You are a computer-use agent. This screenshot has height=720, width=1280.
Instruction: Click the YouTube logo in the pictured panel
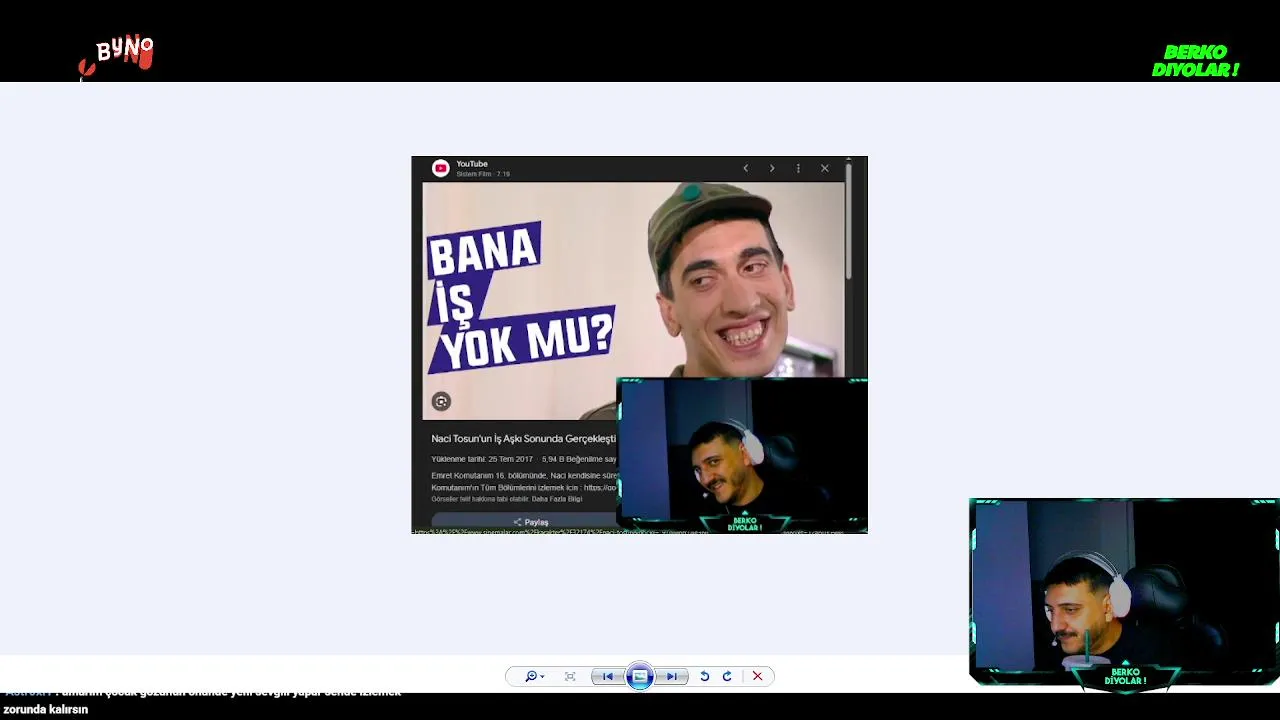coord(440,168)
